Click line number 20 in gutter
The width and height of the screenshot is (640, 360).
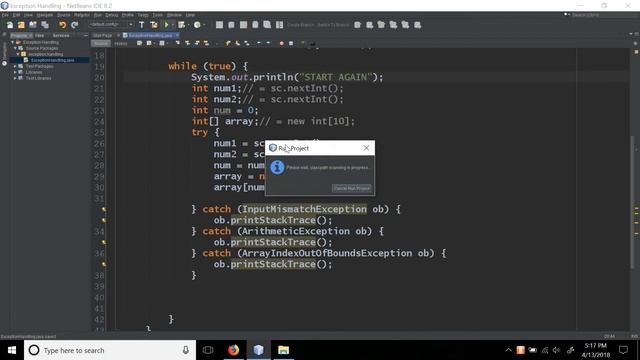99,78
